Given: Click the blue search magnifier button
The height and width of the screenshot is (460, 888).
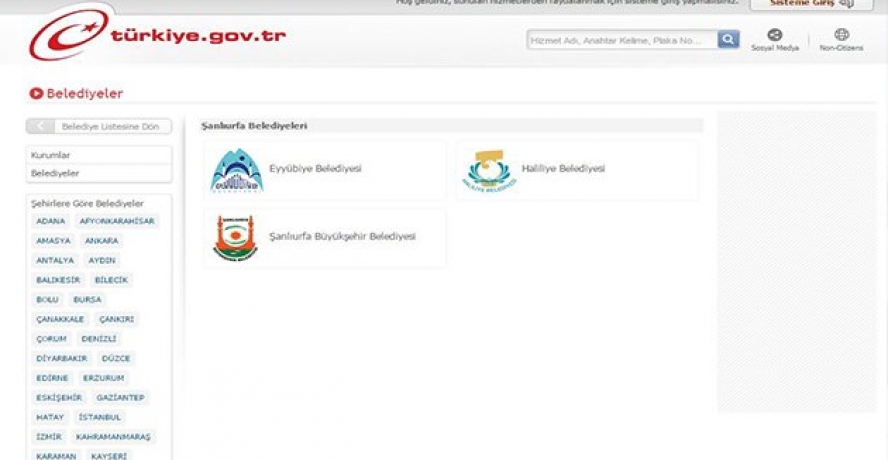Looking at the screenshot, I should 728,40.
